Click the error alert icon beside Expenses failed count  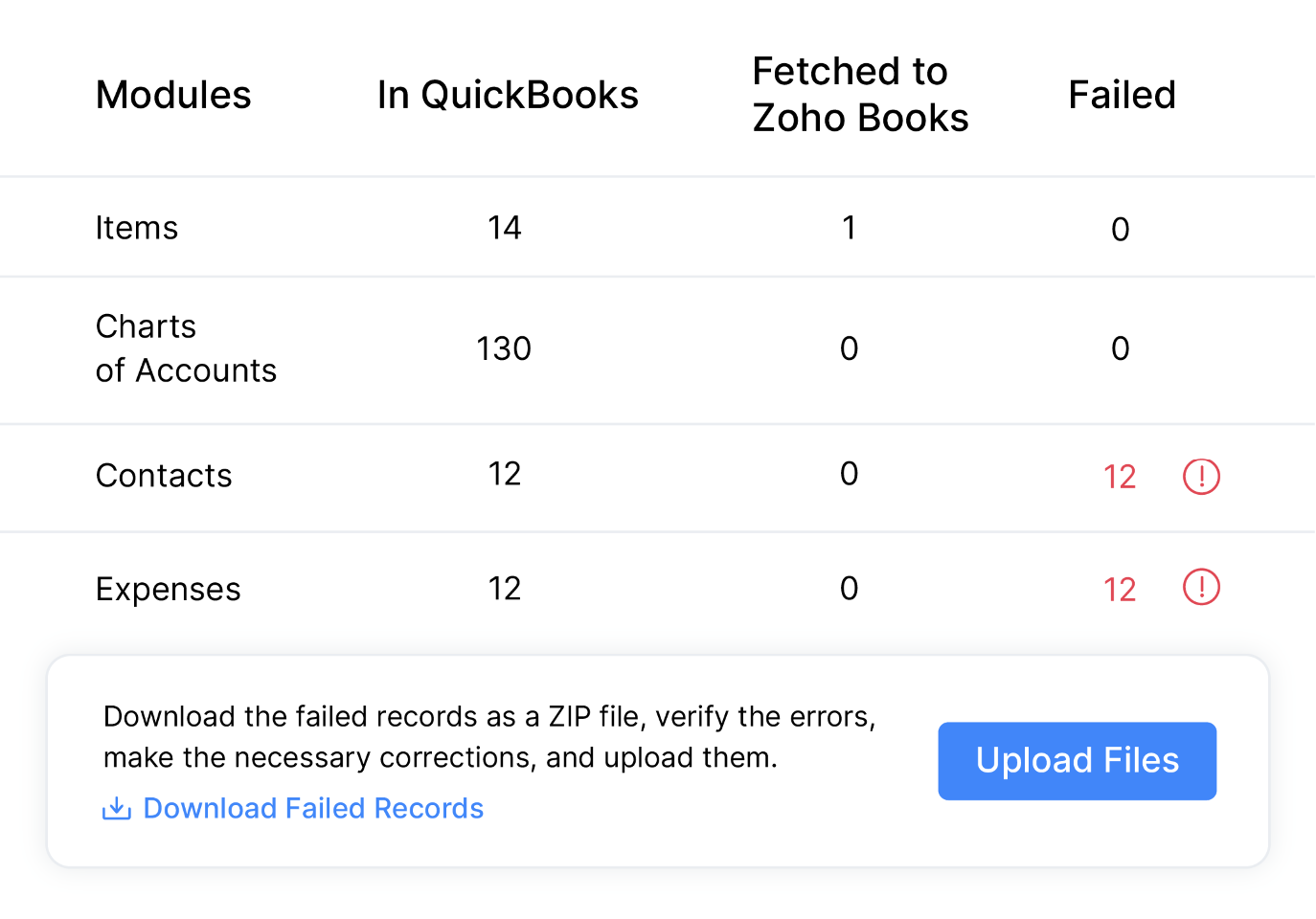(1200, 588)
